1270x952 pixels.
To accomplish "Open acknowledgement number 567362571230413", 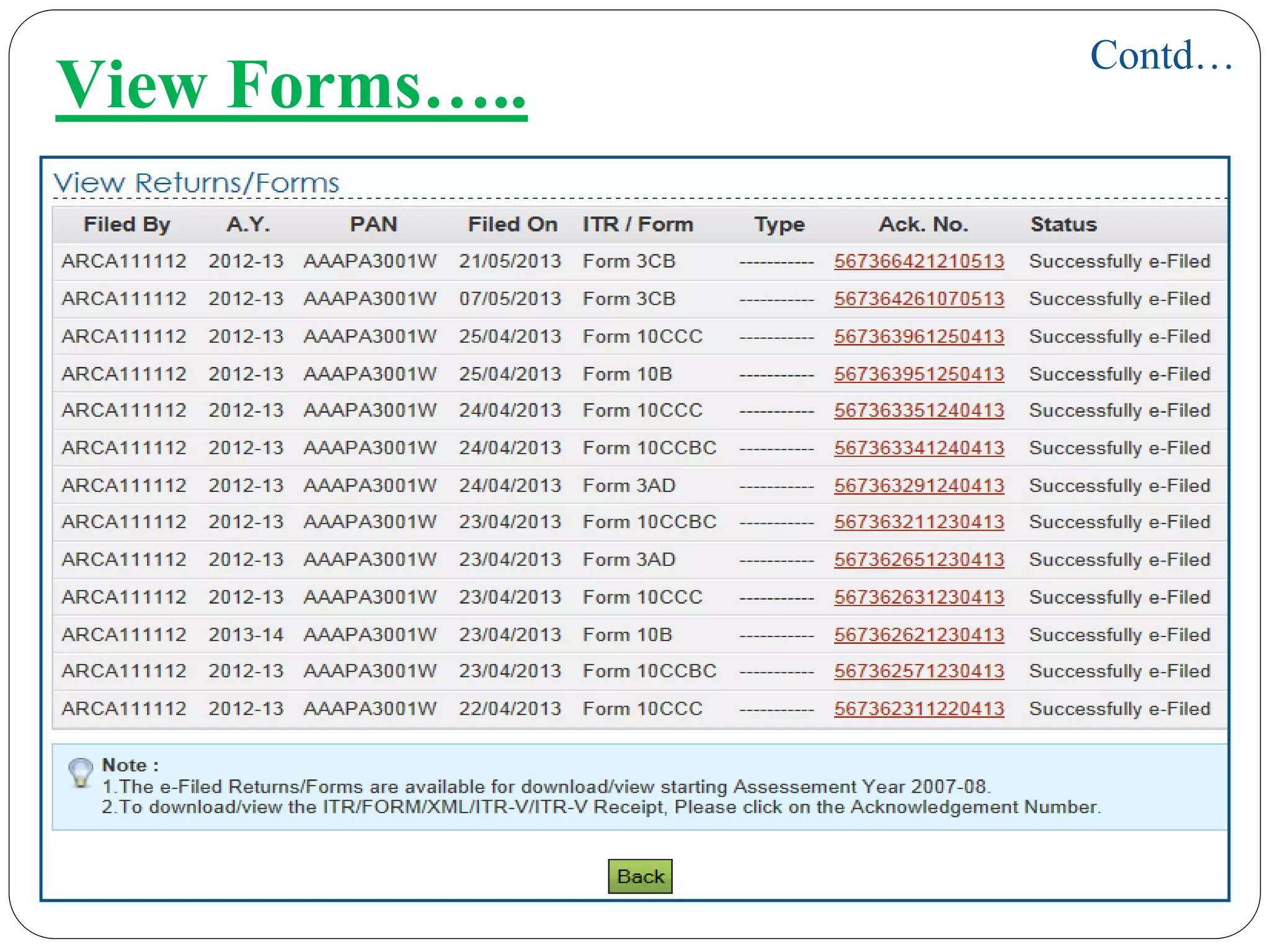I will coord(919,671).
